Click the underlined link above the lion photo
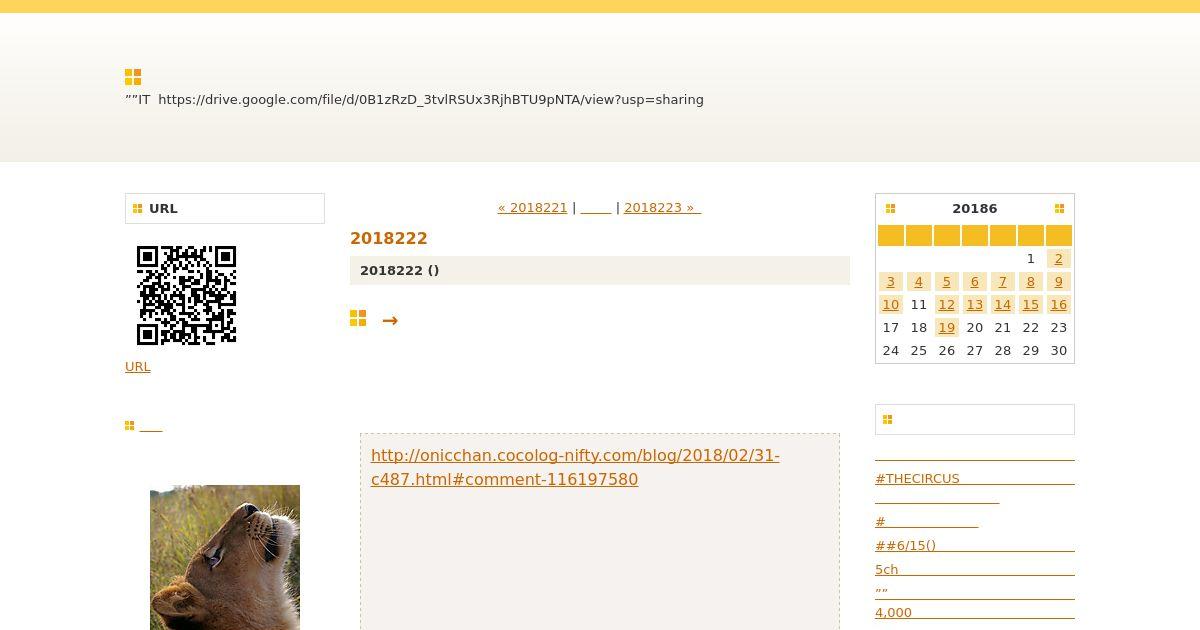 [x=151, y=427]
